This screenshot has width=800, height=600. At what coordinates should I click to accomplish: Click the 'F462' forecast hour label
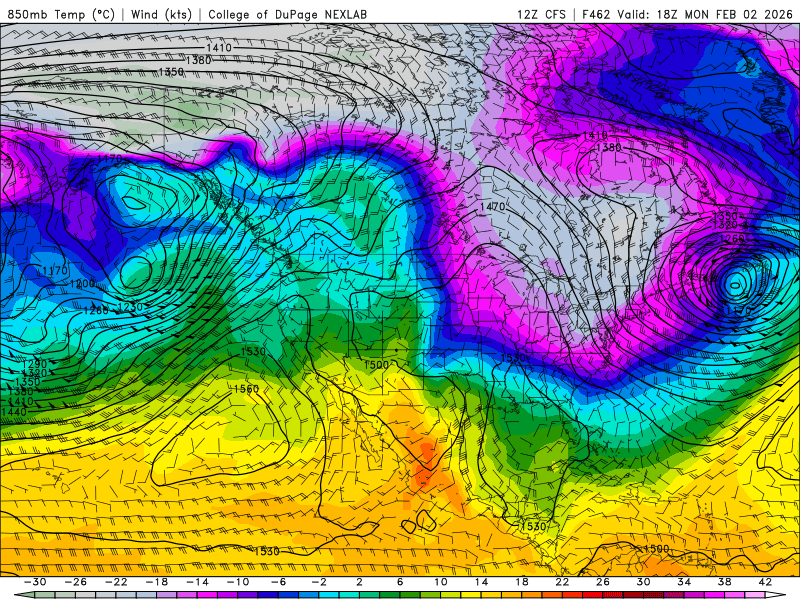[x=596, y=14]
